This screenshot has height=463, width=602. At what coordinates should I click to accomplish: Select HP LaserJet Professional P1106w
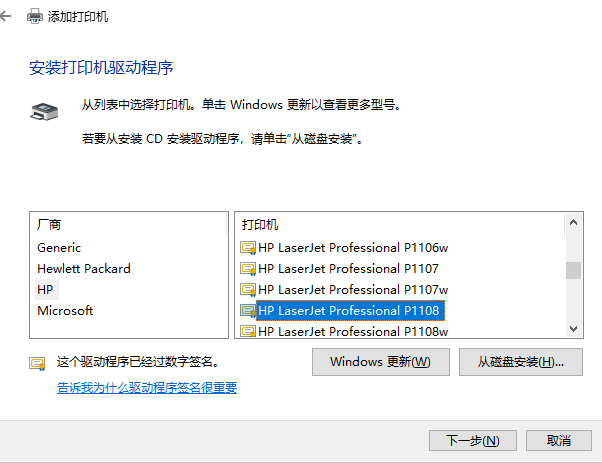click(x=353, y=248)
